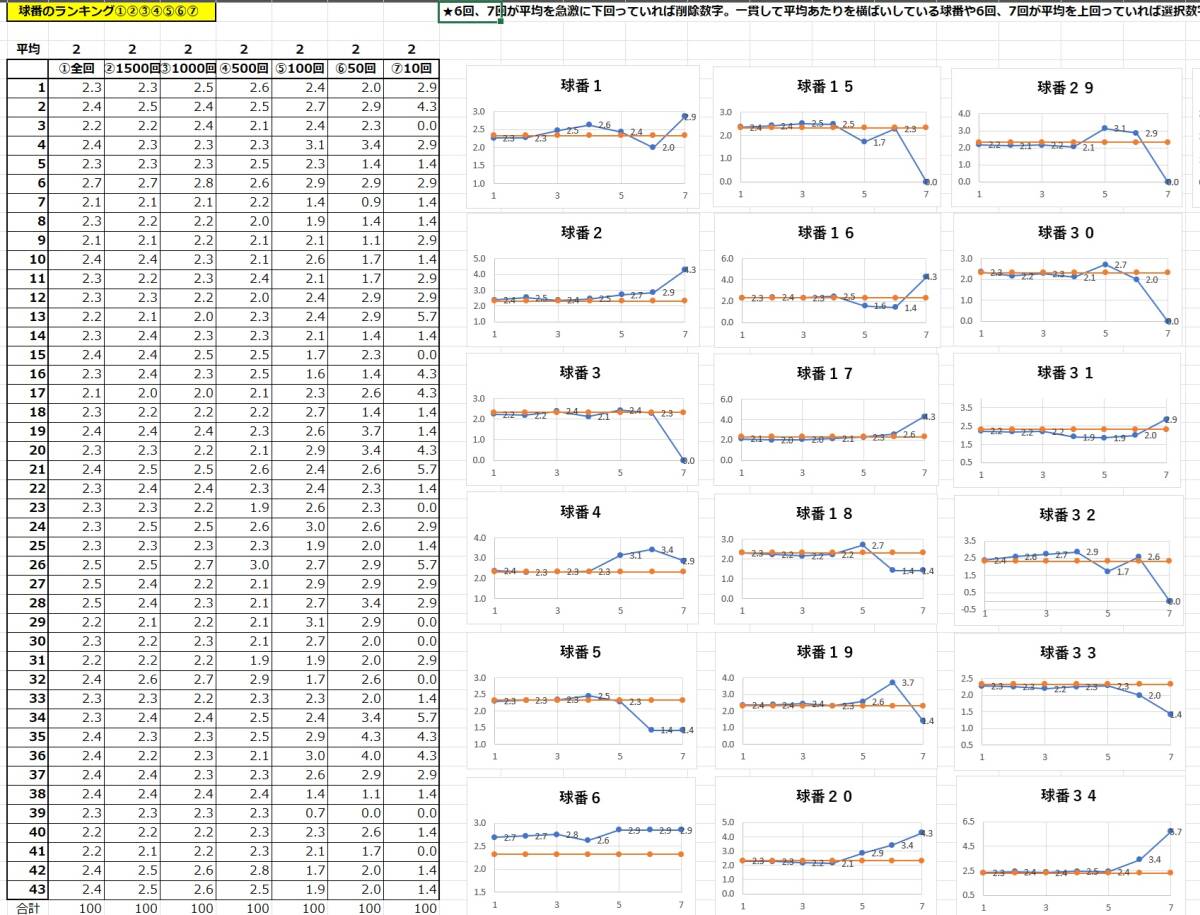Image resolution: width=1200 pixels, height=915 pixels.
Task: Select the 球番１ line chart
Action: click(x=583, y=136)
